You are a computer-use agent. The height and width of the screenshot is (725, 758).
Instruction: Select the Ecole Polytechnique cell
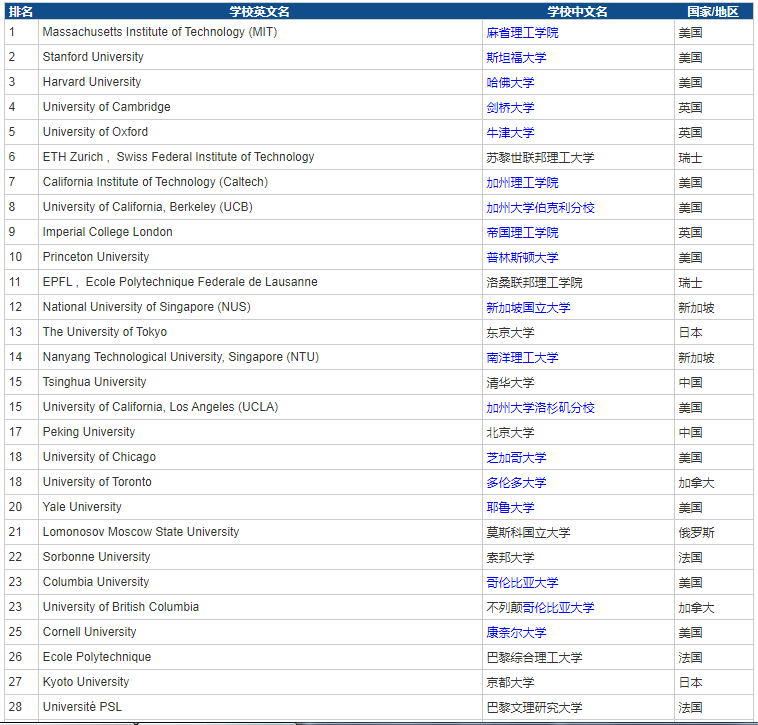(260, 657)
